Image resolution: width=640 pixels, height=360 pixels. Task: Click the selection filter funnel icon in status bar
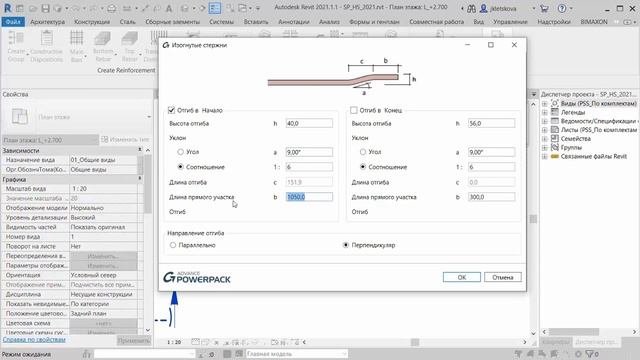[589, 353]
